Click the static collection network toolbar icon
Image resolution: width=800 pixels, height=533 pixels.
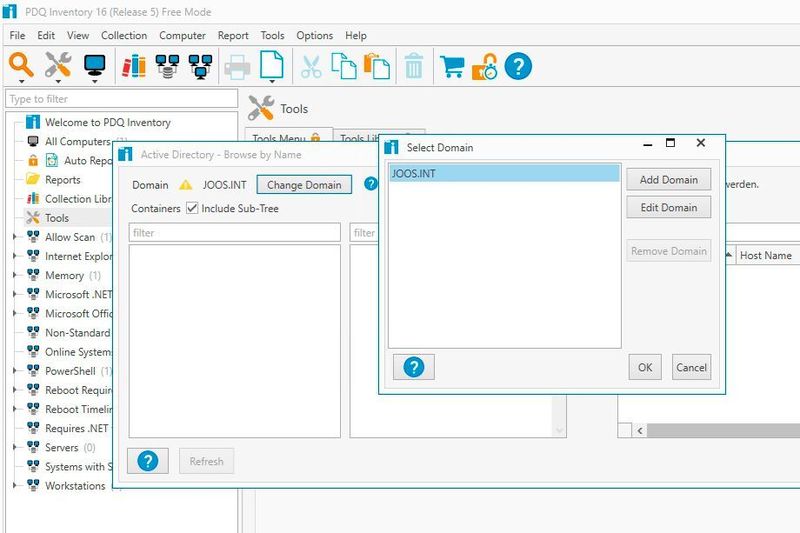pos(201,66)
